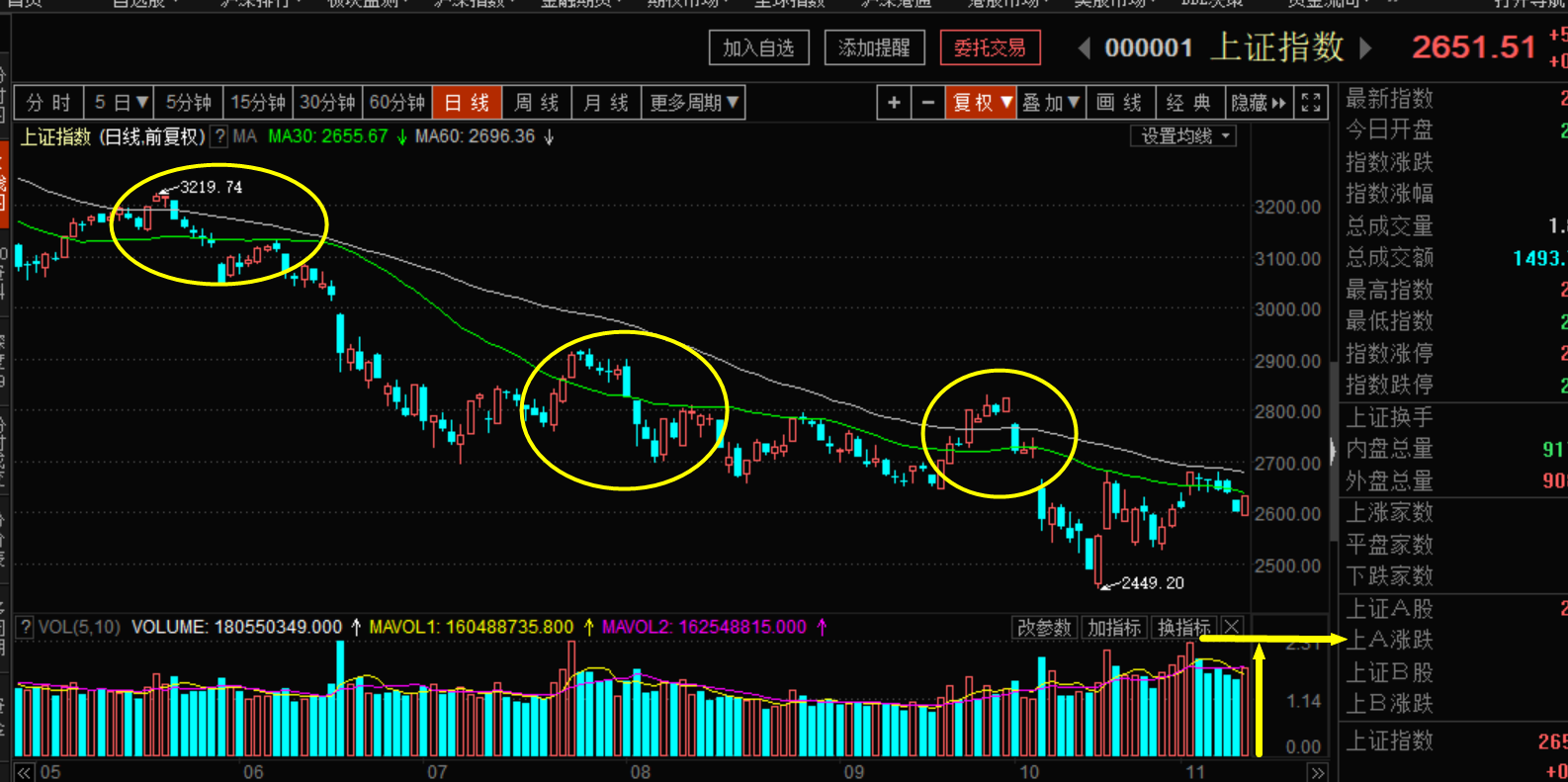Viewport: 1568px width, 782px height.
Task: Select the 15分钟 period tab
Action: 258,103
